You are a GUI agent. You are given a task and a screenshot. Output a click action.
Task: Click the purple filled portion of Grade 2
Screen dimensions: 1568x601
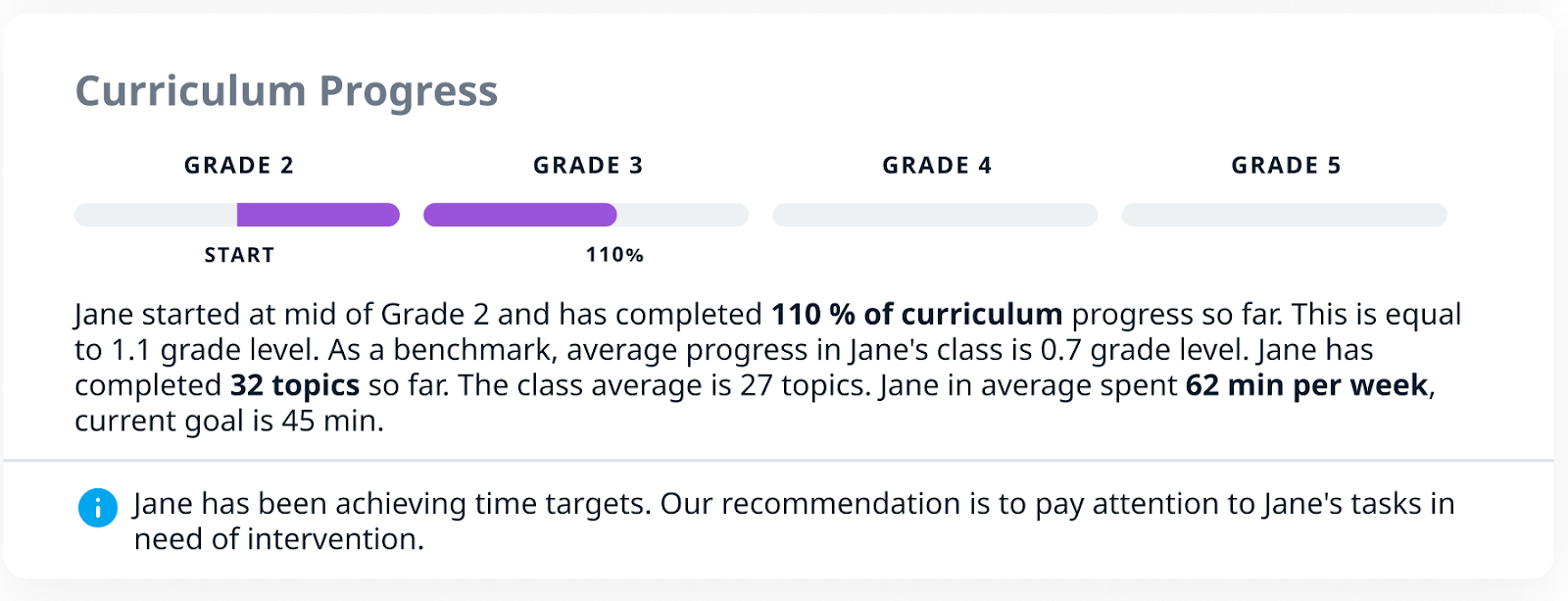pos(318,215)
